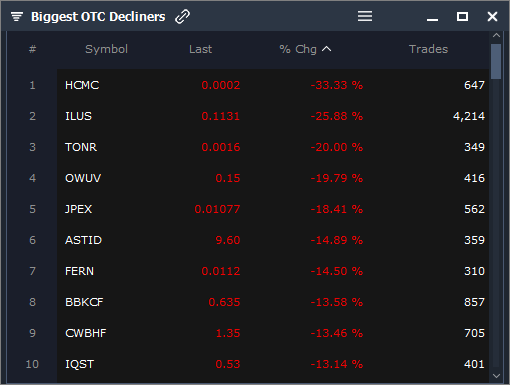Close the Biggest OTC Decliners window
The image size is (510, 385).
click(492, 16)
